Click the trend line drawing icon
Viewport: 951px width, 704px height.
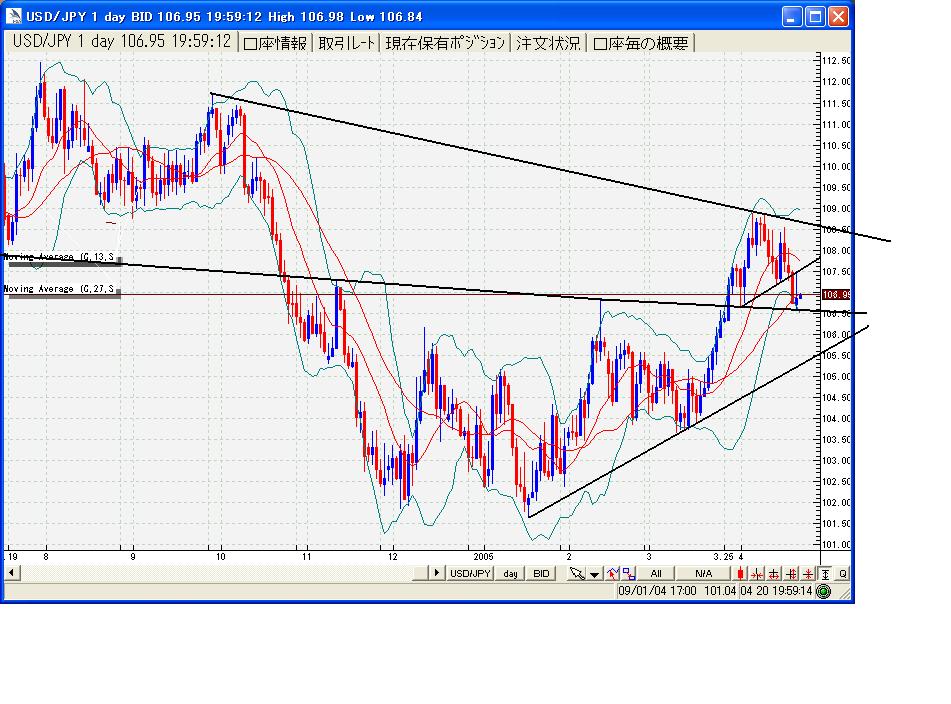[612, 574]
